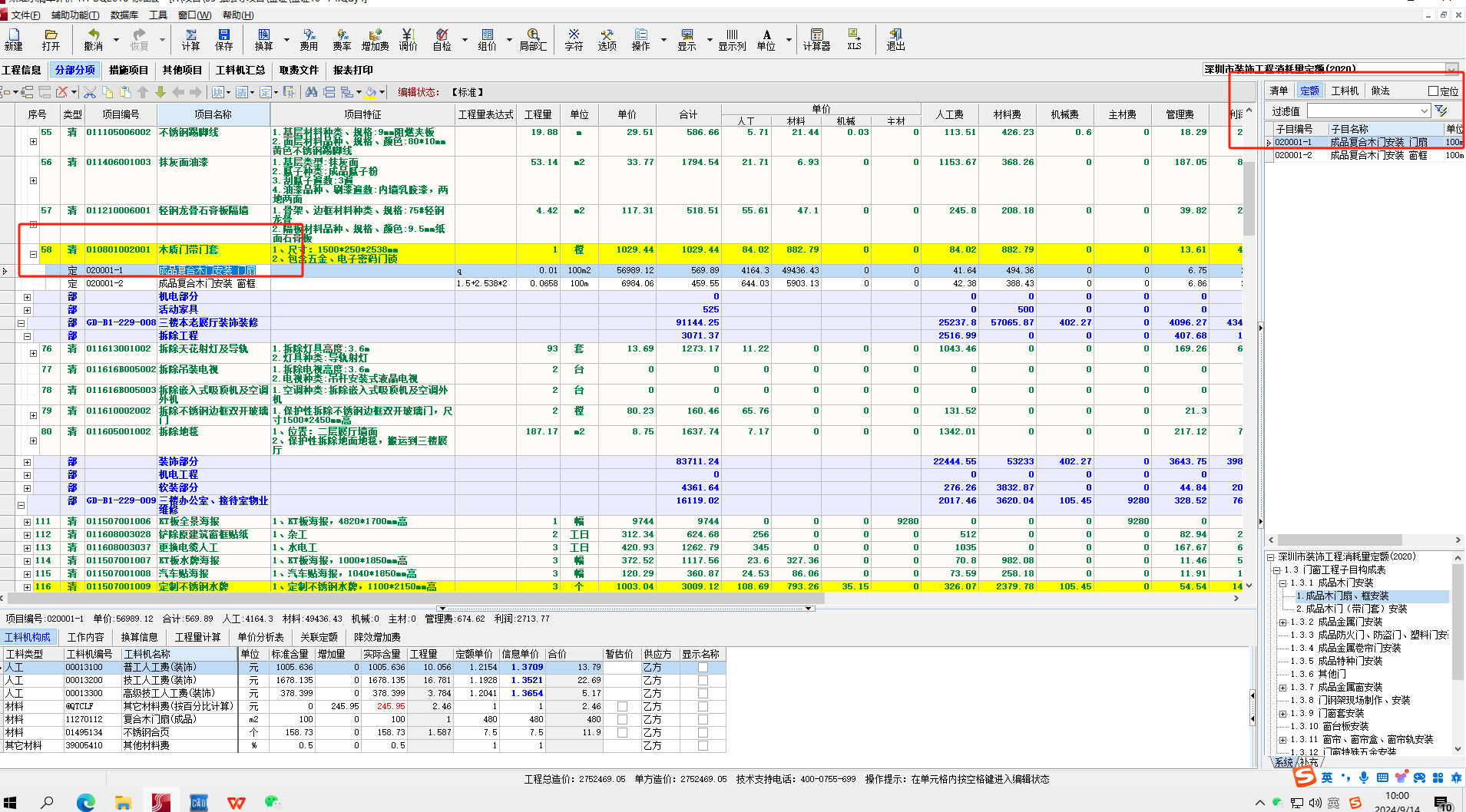Open the 过滤值 combo box dropdown
This screenshot has width=1466, height=812.
point(1424,111)
